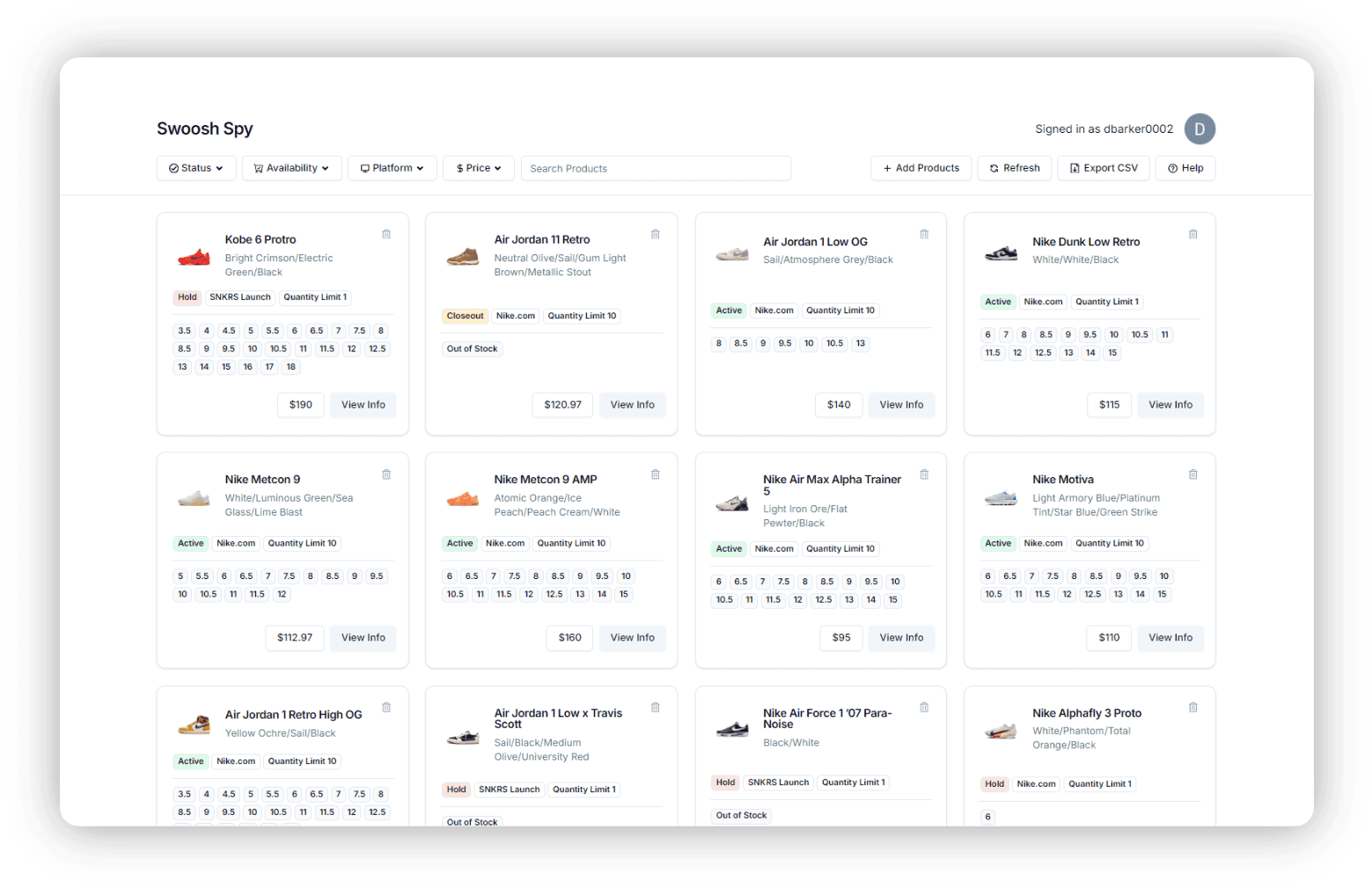View Info for Nike Dunk Low Retro
Image resolution: width=1372 pixels, height=895 pixels.
[x=1170, y=405]
